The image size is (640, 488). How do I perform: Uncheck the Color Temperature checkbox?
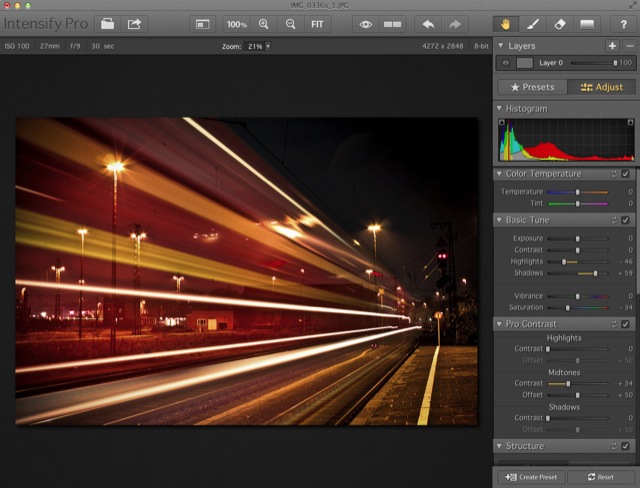tap(625, 174)
